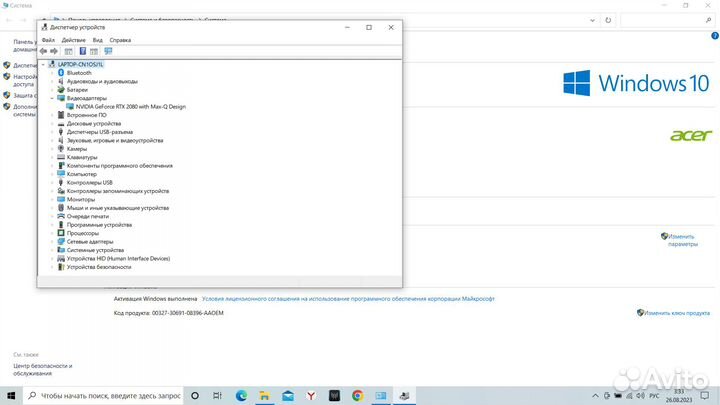The image size is (720, 405).
Task: Select the Устройства безопасности icon
Action: (x=61, y=267)
